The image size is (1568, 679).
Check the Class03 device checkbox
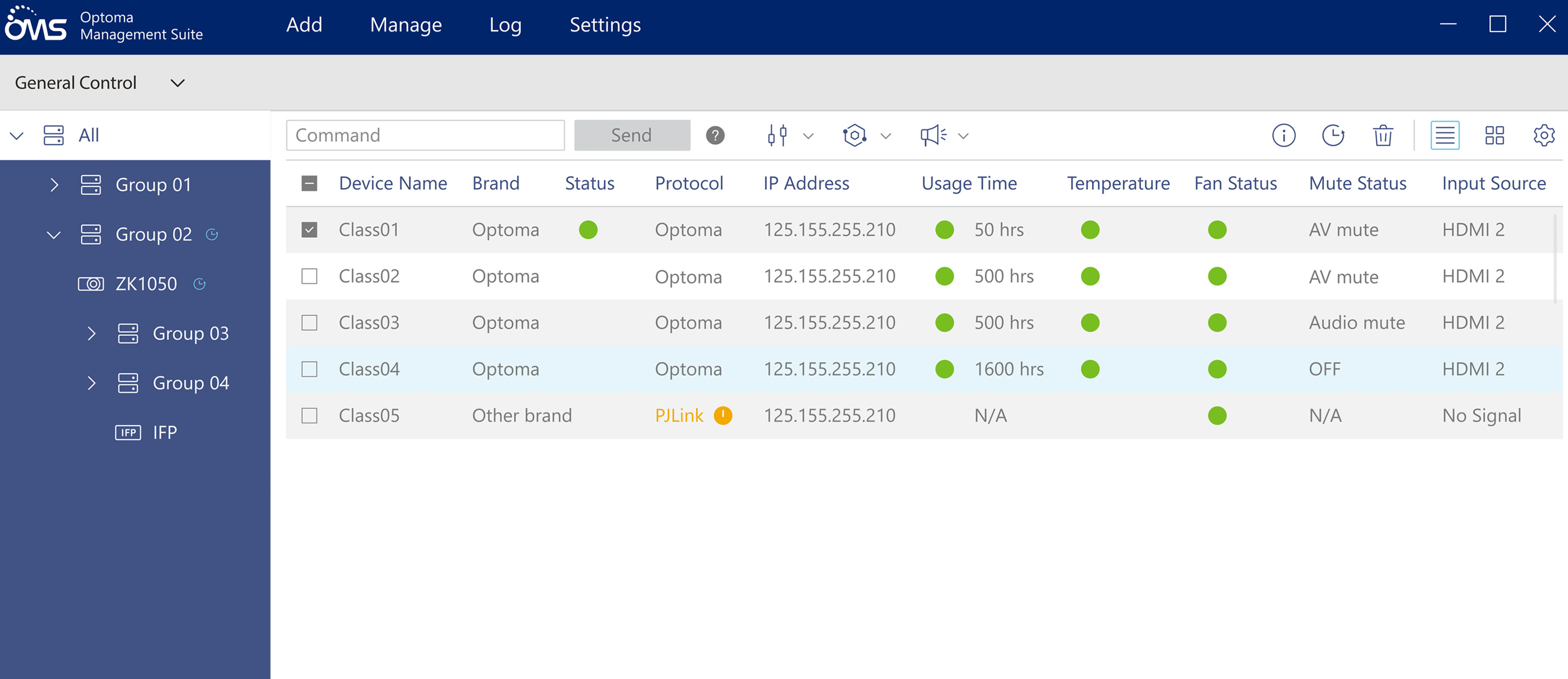[x=309, y=322]
